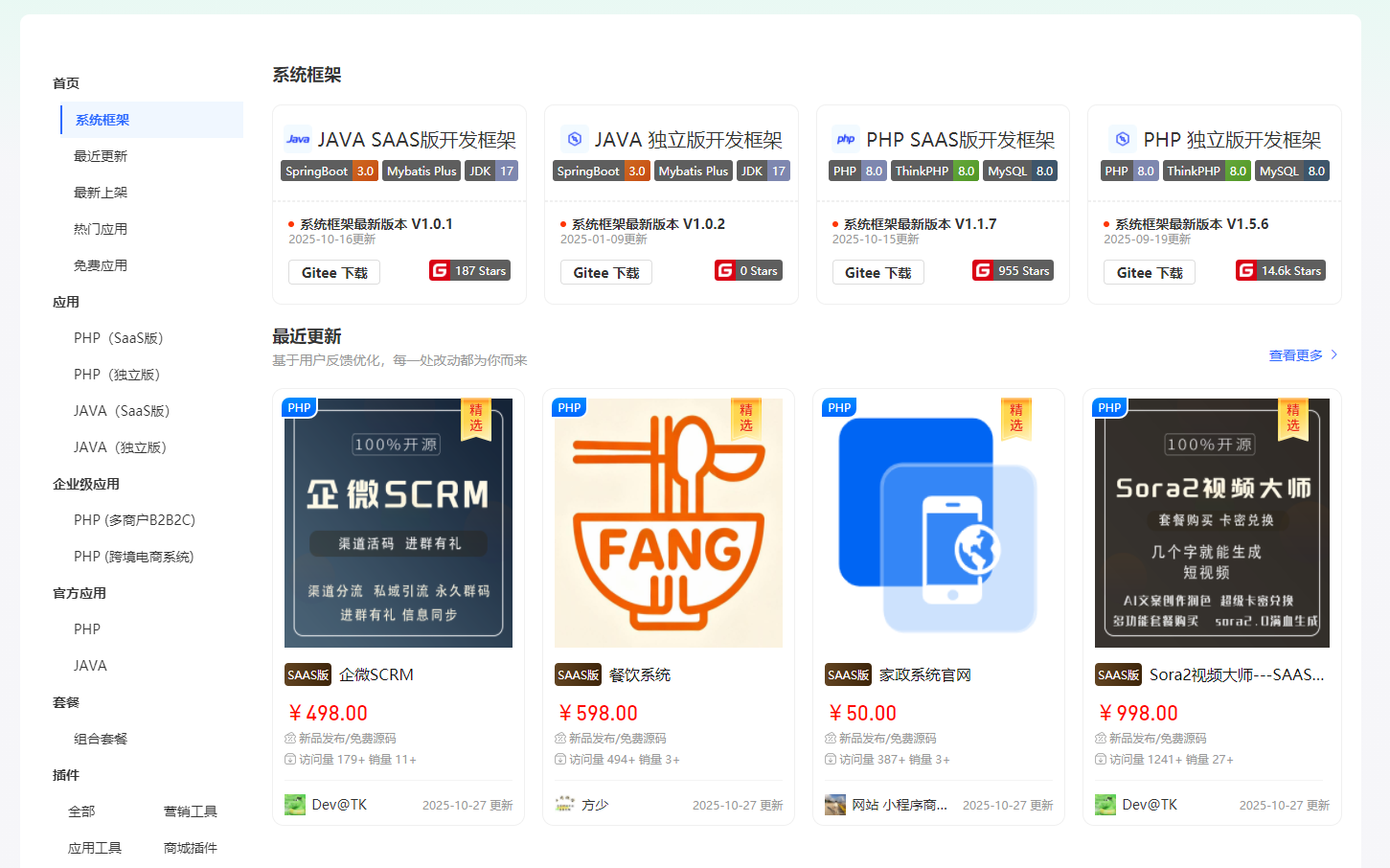
Task: Click the ￥498.00 price
Action: tap(328, 713)
